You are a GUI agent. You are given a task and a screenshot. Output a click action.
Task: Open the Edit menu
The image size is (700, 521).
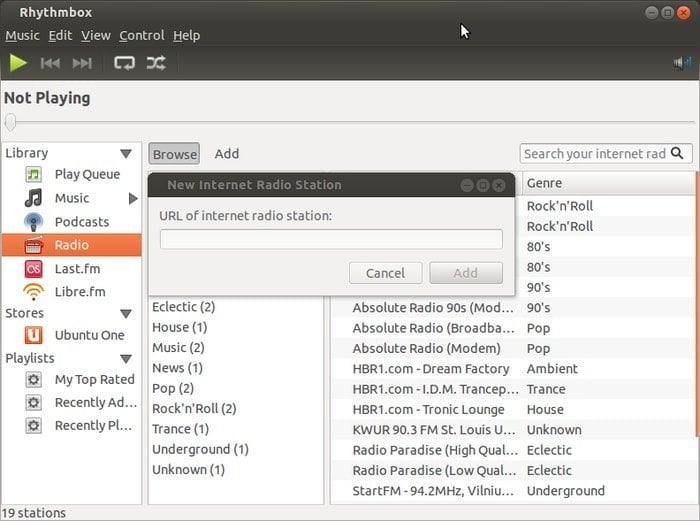pos(60,35)
